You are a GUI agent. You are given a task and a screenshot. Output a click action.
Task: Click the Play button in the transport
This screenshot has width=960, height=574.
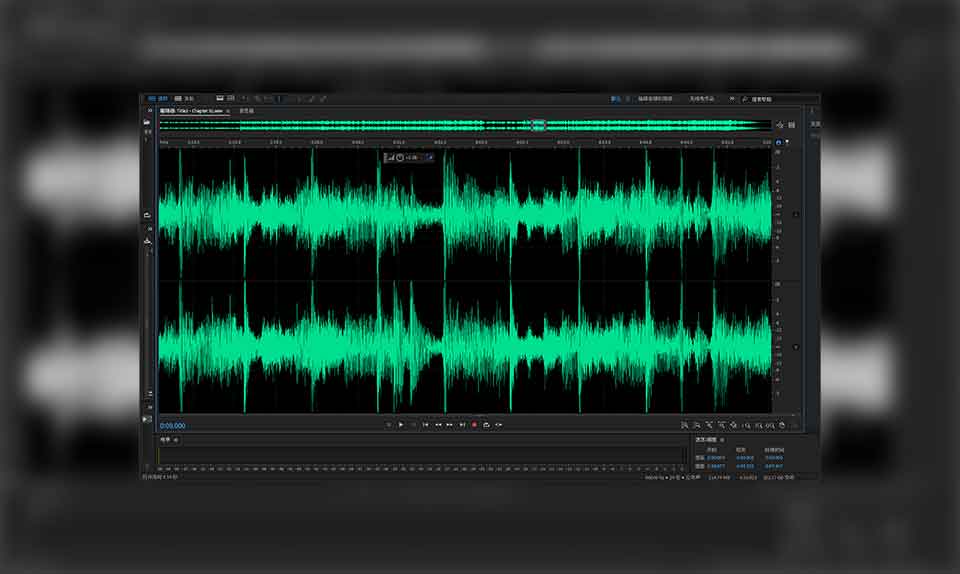point(401,425)
